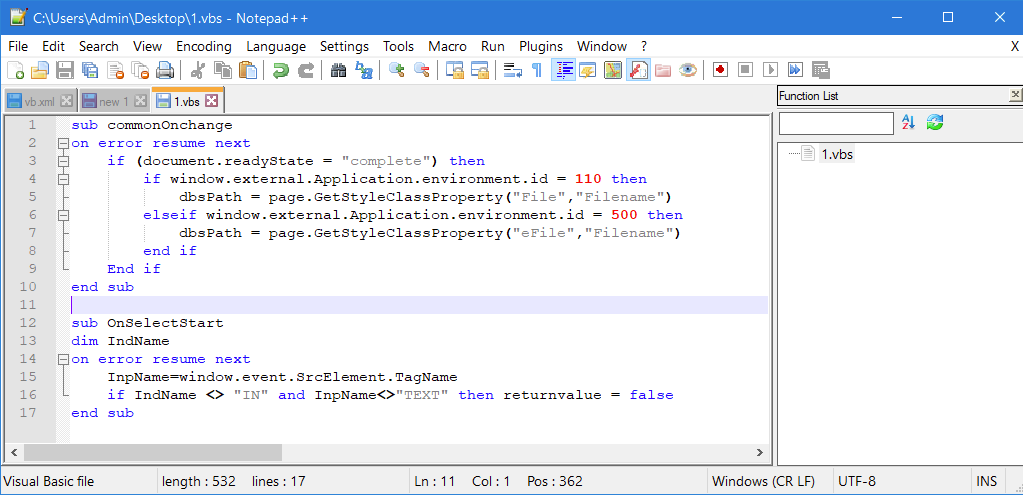Image resolution: width=1023 pixels, height=495 pixels.
Task: Collapse the fold at line 4
Action: click(x=63, y=179)
